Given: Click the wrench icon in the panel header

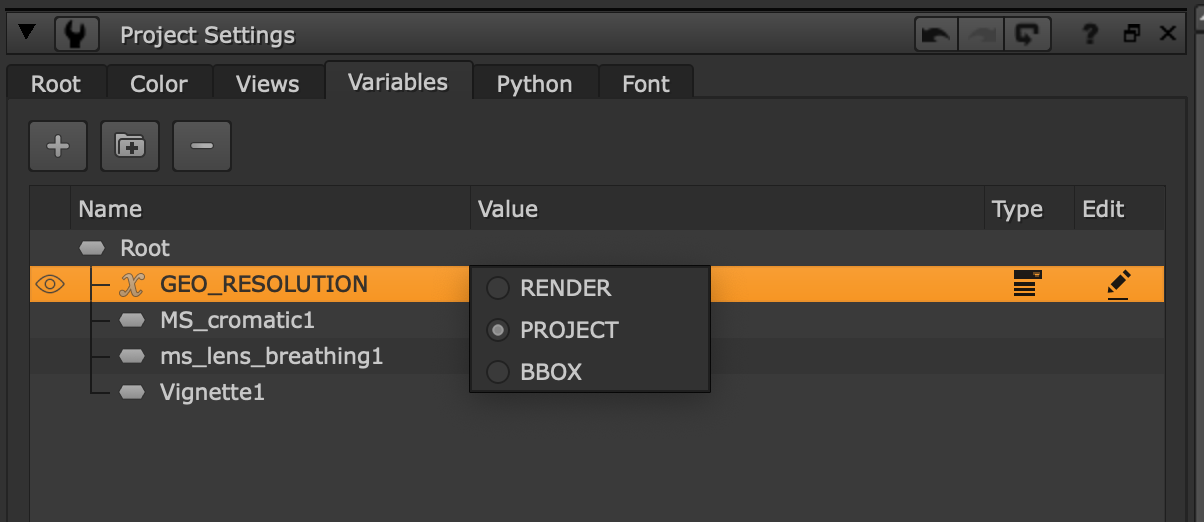Looking at the screenshot, I should click(x=76, y=35).
